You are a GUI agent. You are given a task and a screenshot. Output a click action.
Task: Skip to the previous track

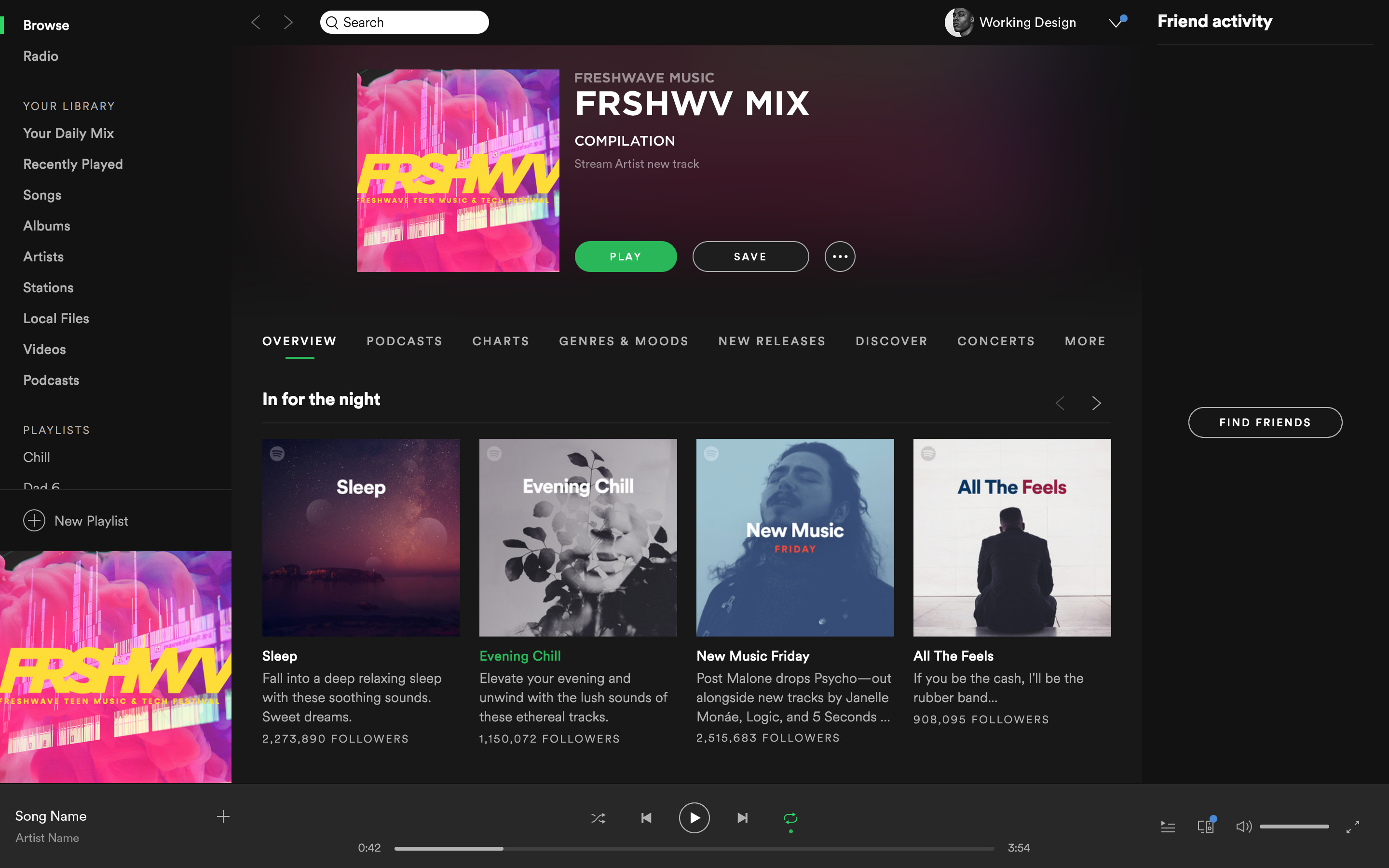[x=646, y=818]
